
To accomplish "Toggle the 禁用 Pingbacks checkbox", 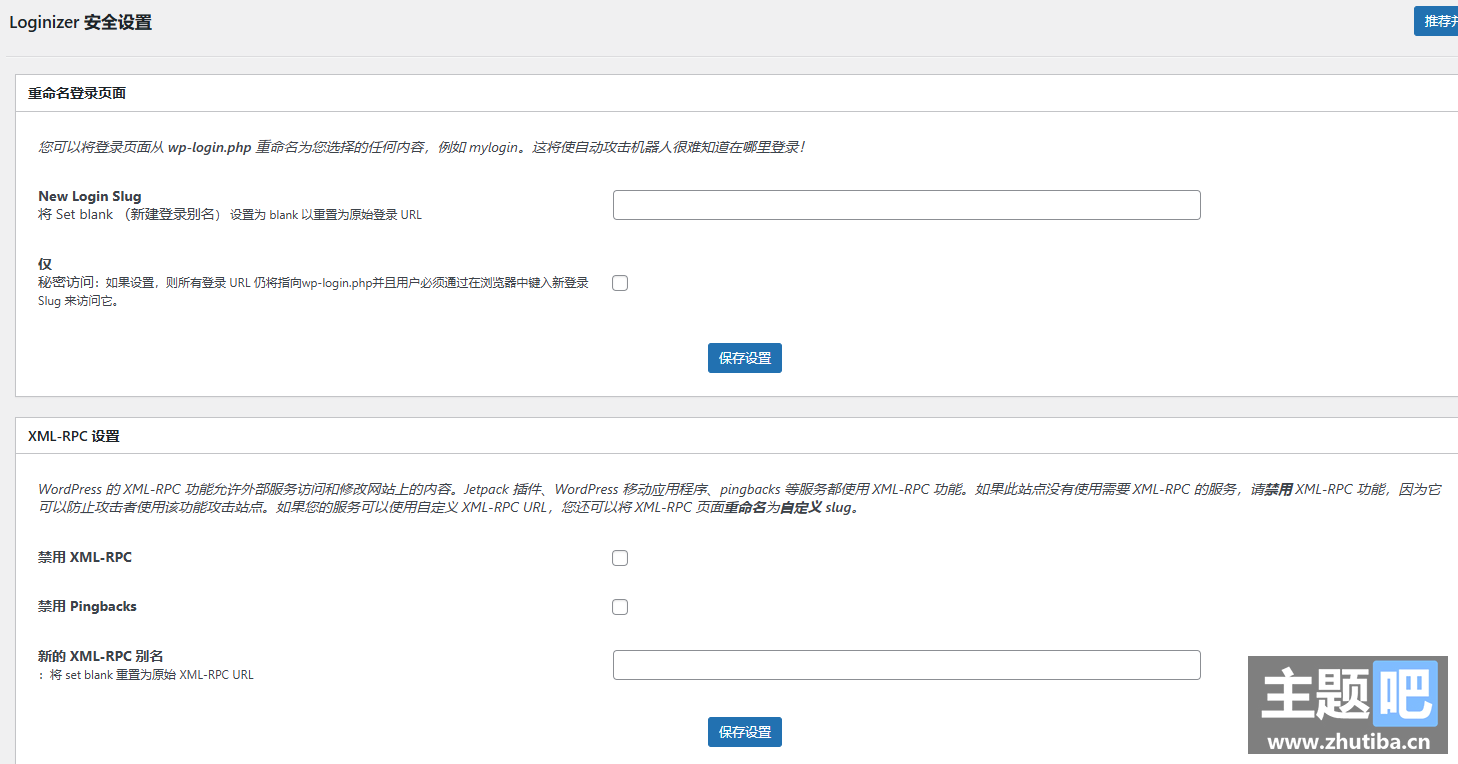I will click(x=620, y=607).
